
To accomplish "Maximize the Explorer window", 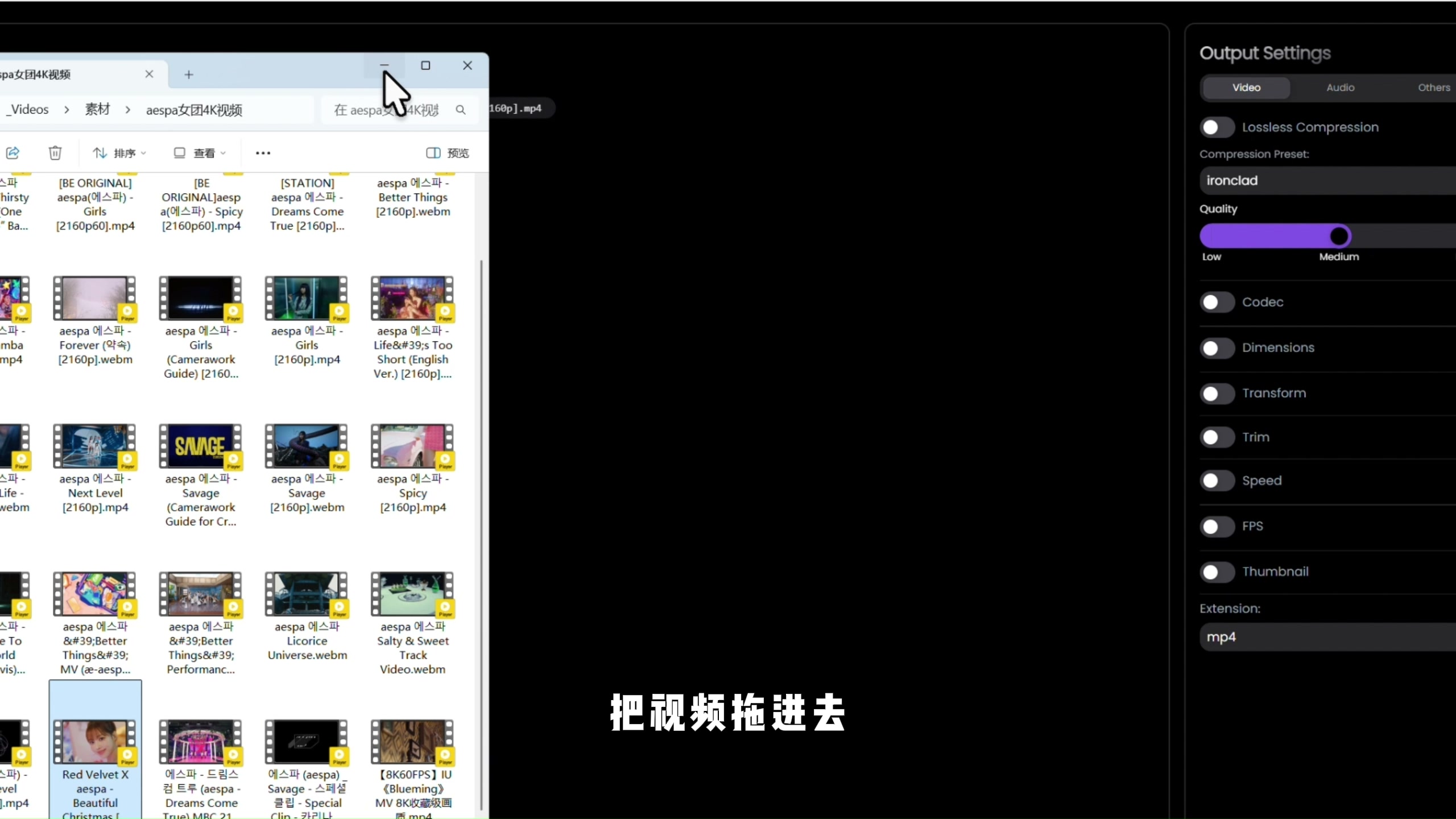I will tap(425, 65).
